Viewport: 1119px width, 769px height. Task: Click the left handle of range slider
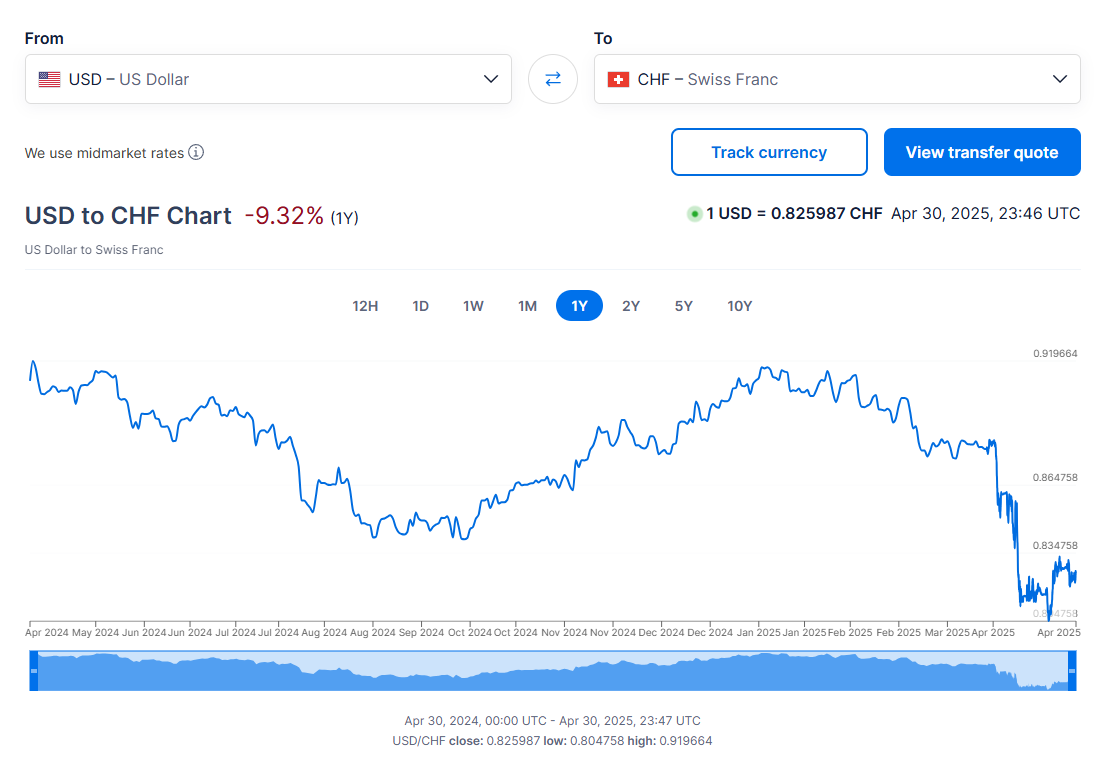coord(33,671)
